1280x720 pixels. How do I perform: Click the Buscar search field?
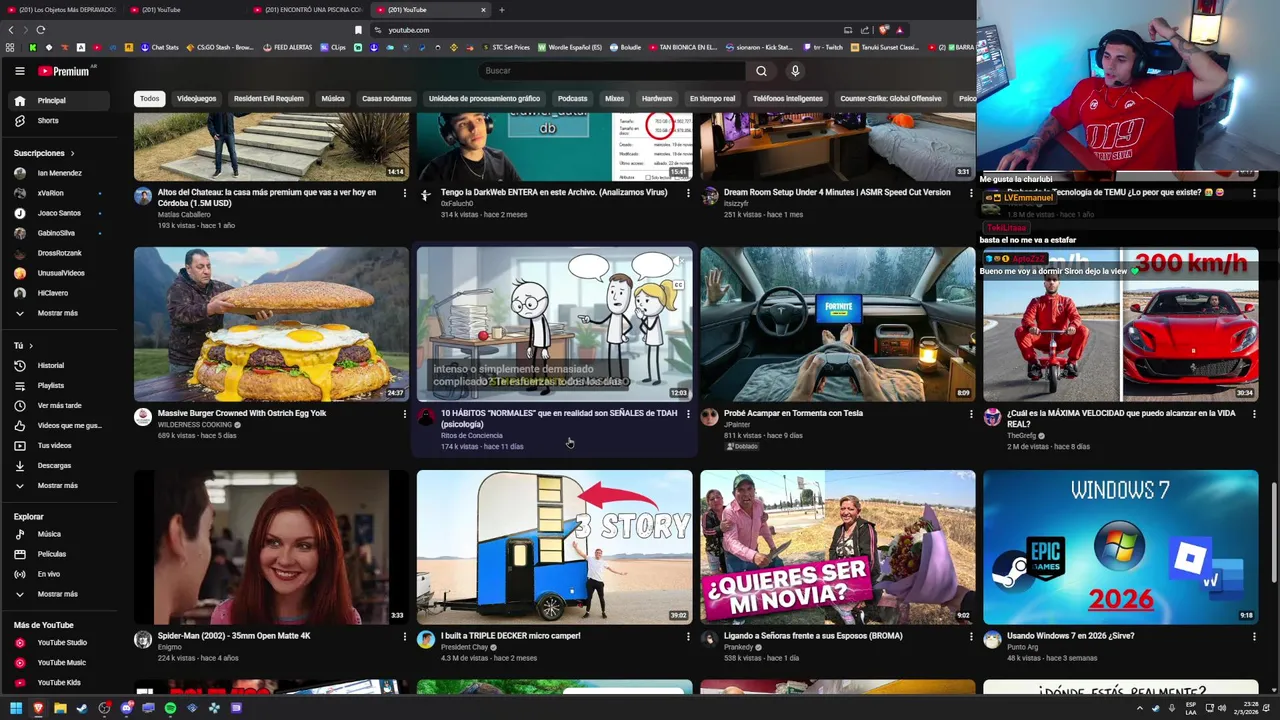(612, 71)
